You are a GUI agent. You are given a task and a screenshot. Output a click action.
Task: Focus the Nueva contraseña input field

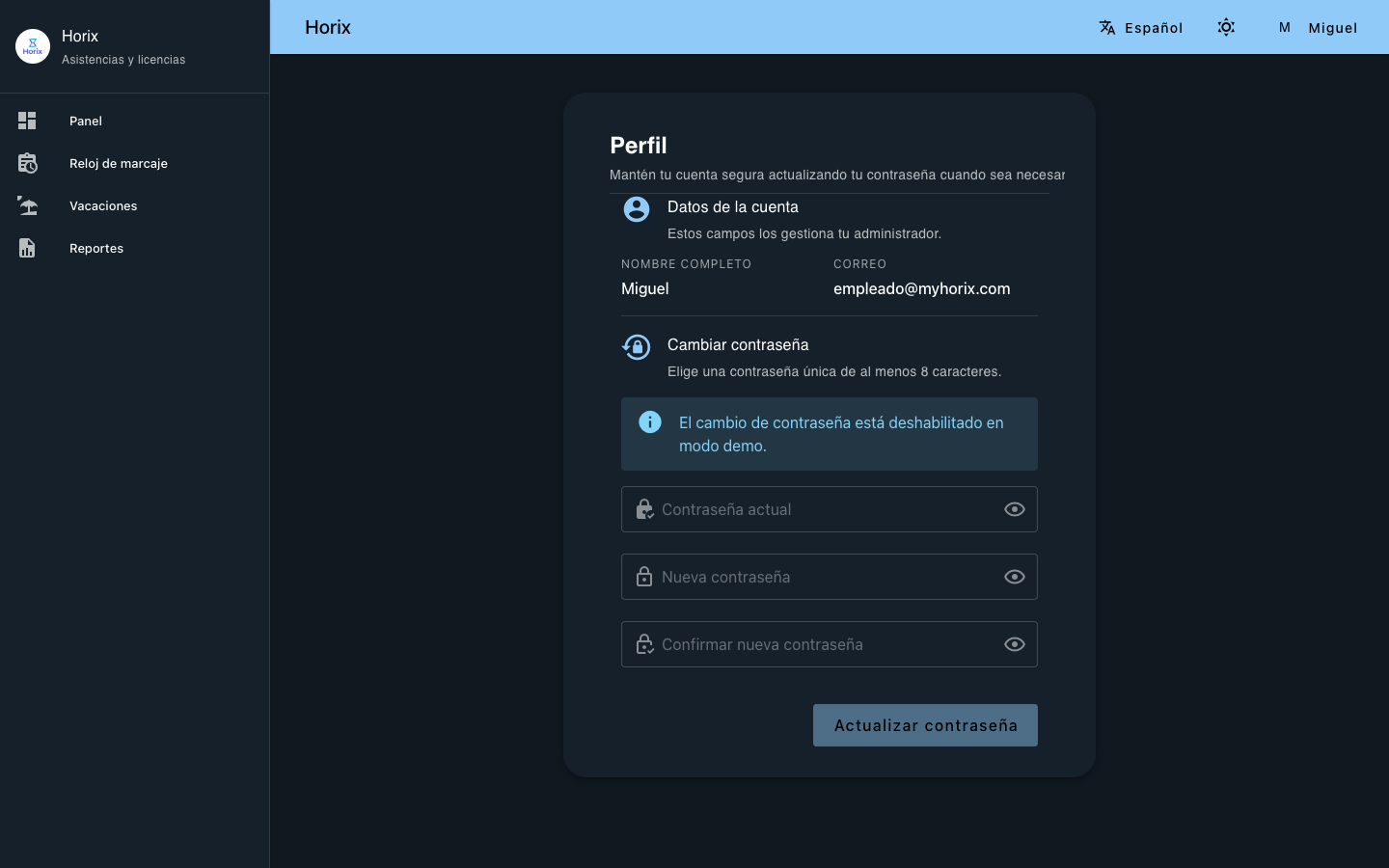point(830,577)
